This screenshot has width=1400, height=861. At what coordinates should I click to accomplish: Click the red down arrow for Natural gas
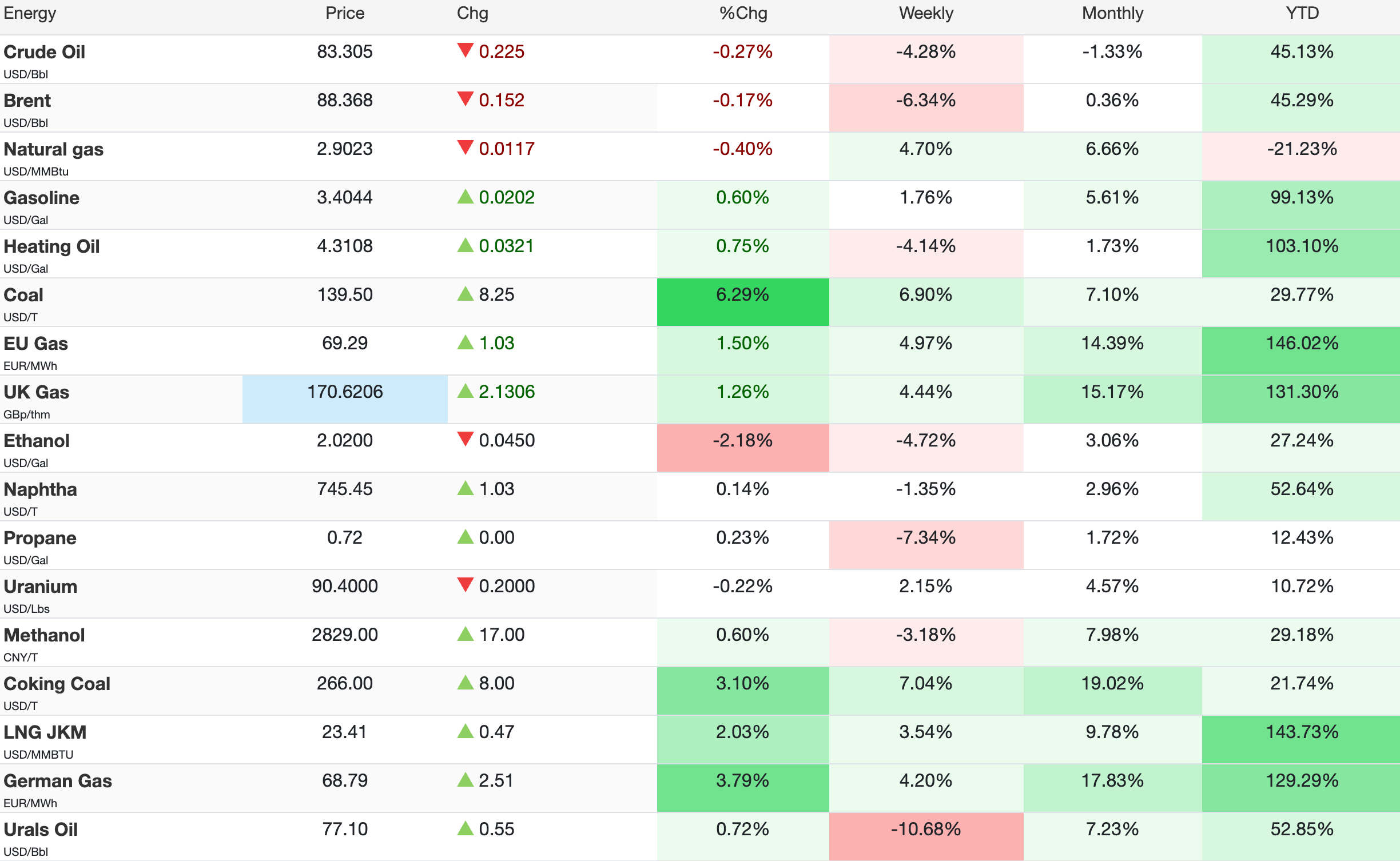pos(466,148)
